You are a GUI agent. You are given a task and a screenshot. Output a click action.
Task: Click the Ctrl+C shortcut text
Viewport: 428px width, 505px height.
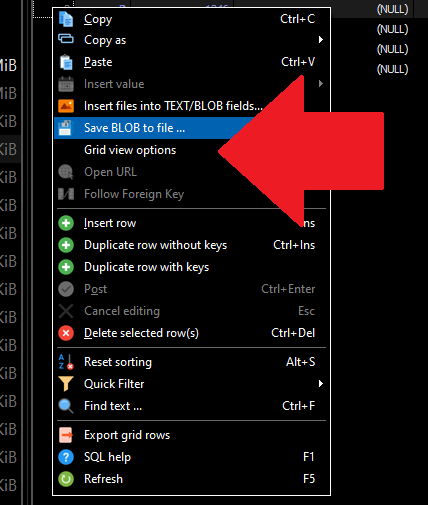click(297, 19)
